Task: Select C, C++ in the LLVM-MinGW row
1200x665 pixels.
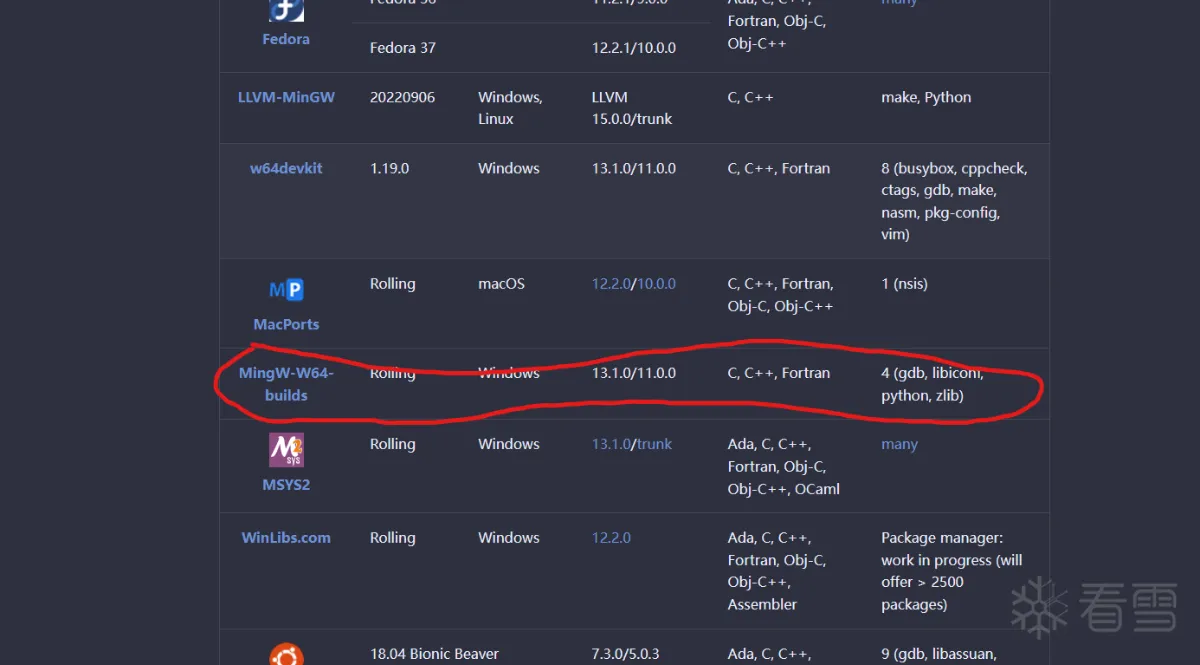Action: [x=751, y=97]
